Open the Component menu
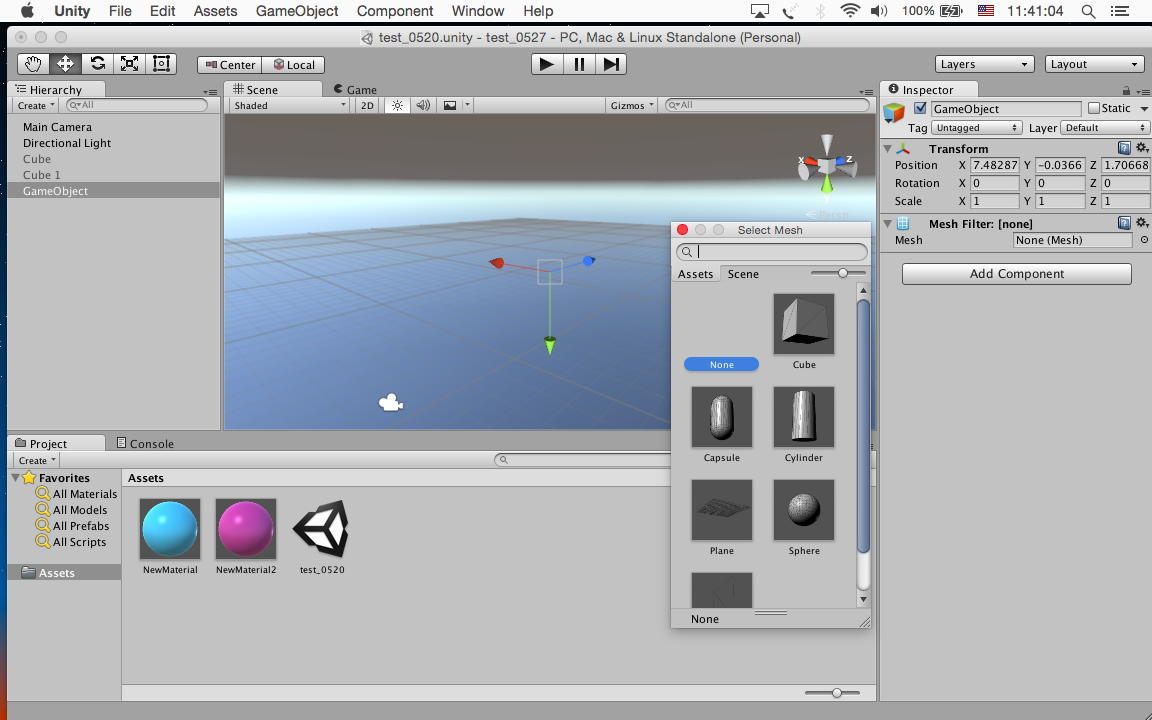The height and width of the screenshot is (720, 1152). (395, 11)
